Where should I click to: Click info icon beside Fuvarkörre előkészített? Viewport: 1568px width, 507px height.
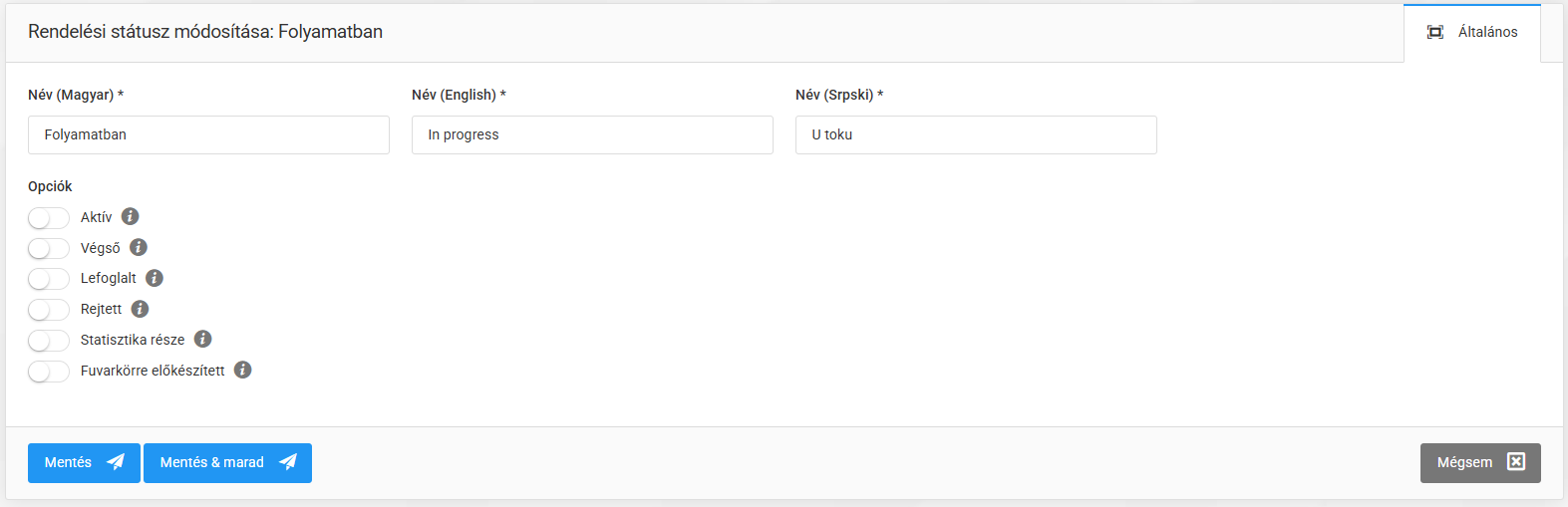point(243,370)
